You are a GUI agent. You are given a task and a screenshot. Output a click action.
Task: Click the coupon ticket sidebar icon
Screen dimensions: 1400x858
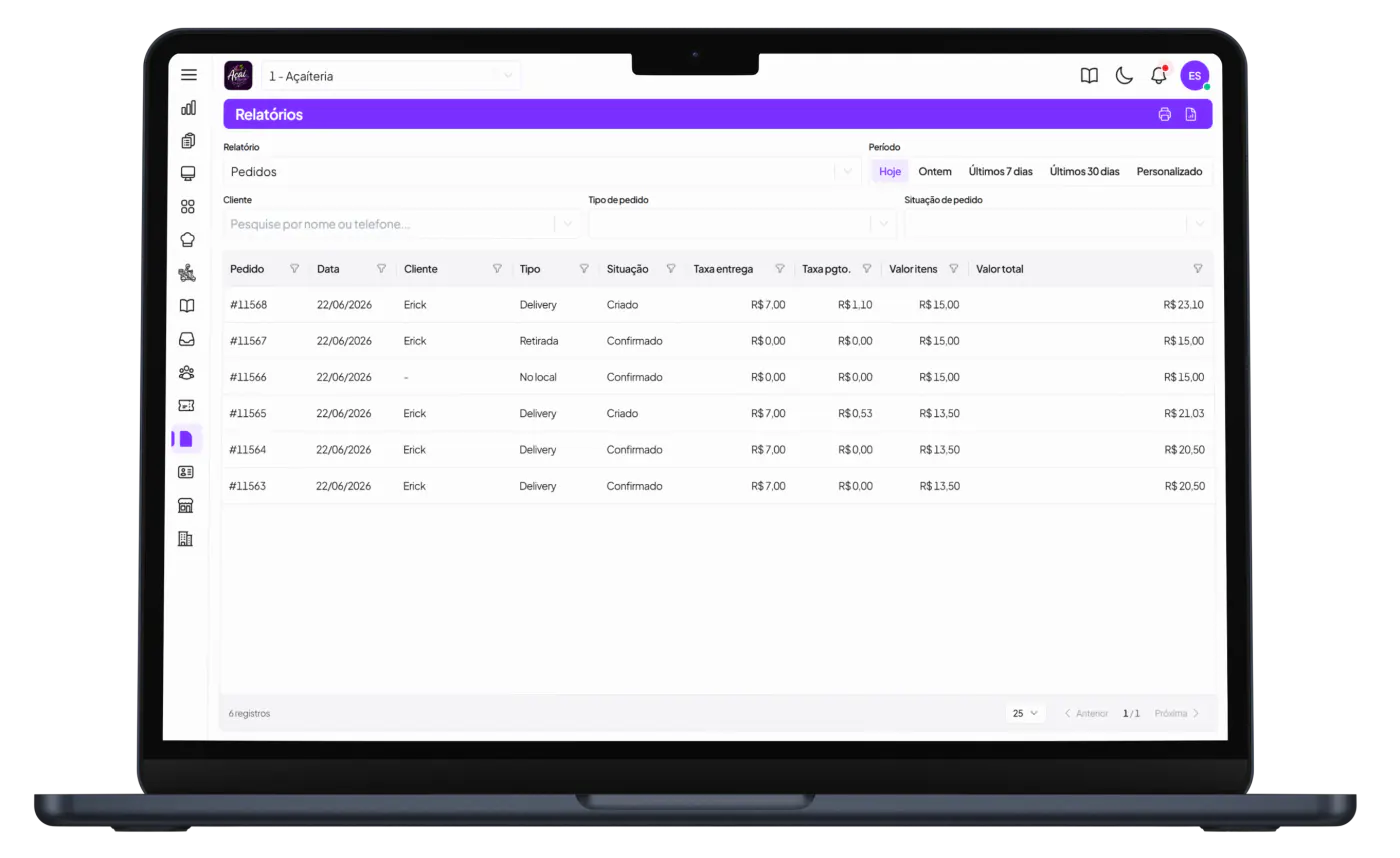[186, 405]
